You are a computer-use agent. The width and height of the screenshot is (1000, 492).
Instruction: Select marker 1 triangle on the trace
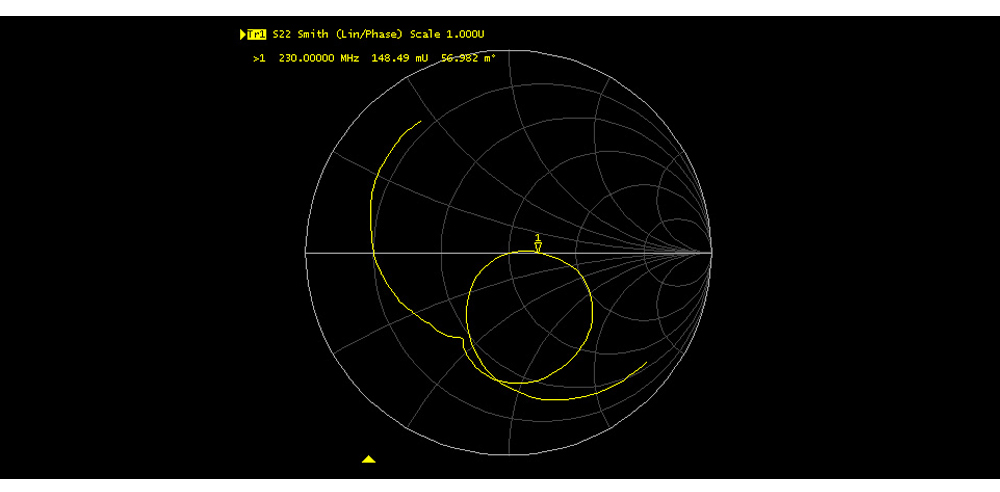click(538, 247)
